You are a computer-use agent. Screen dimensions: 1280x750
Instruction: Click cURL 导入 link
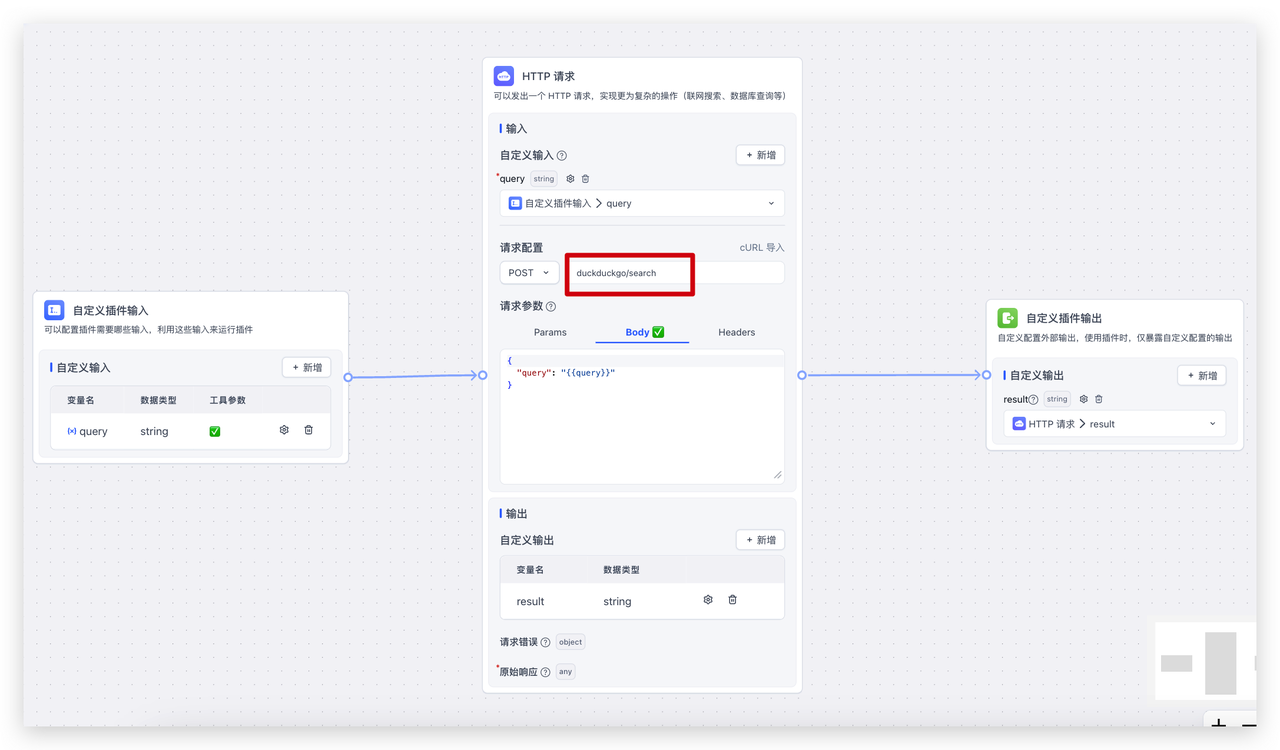(761, 248)
